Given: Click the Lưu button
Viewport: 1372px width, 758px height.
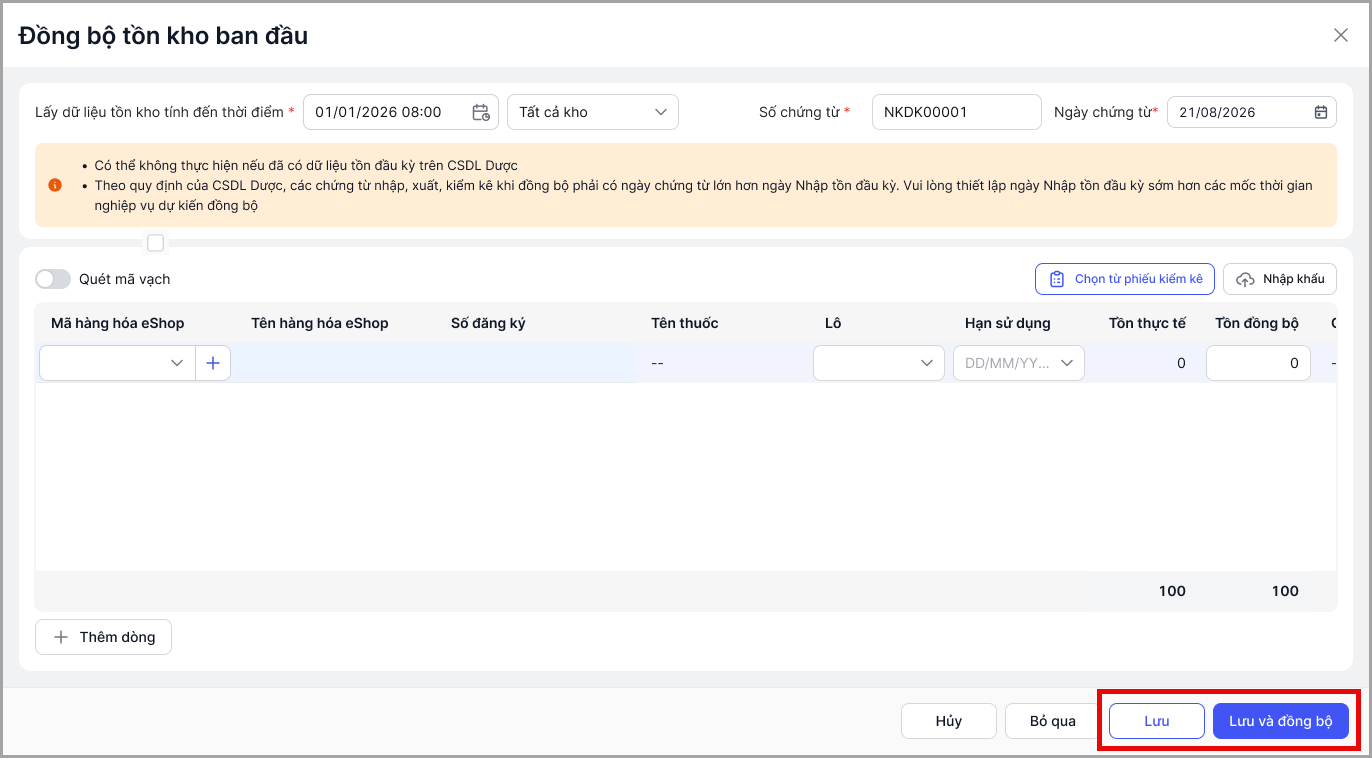Looking at the screenshot, I should click(1157, 721).
